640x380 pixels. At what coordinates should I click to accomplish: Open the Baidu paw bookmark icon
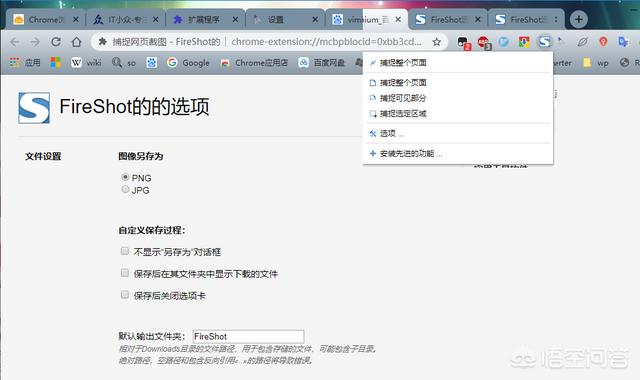152,62
